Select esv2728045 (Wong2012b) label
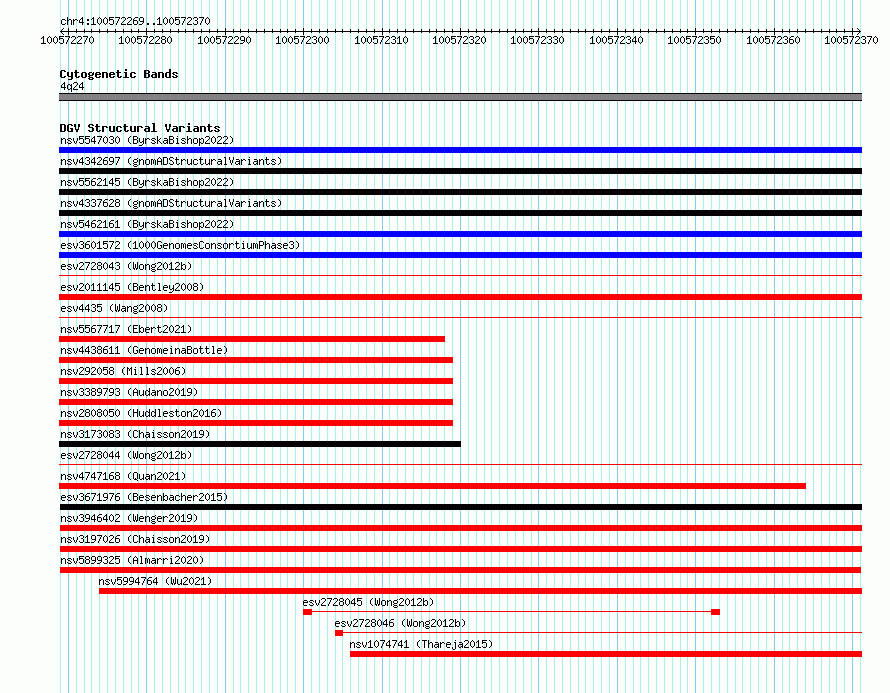 [x=368, y=602]
